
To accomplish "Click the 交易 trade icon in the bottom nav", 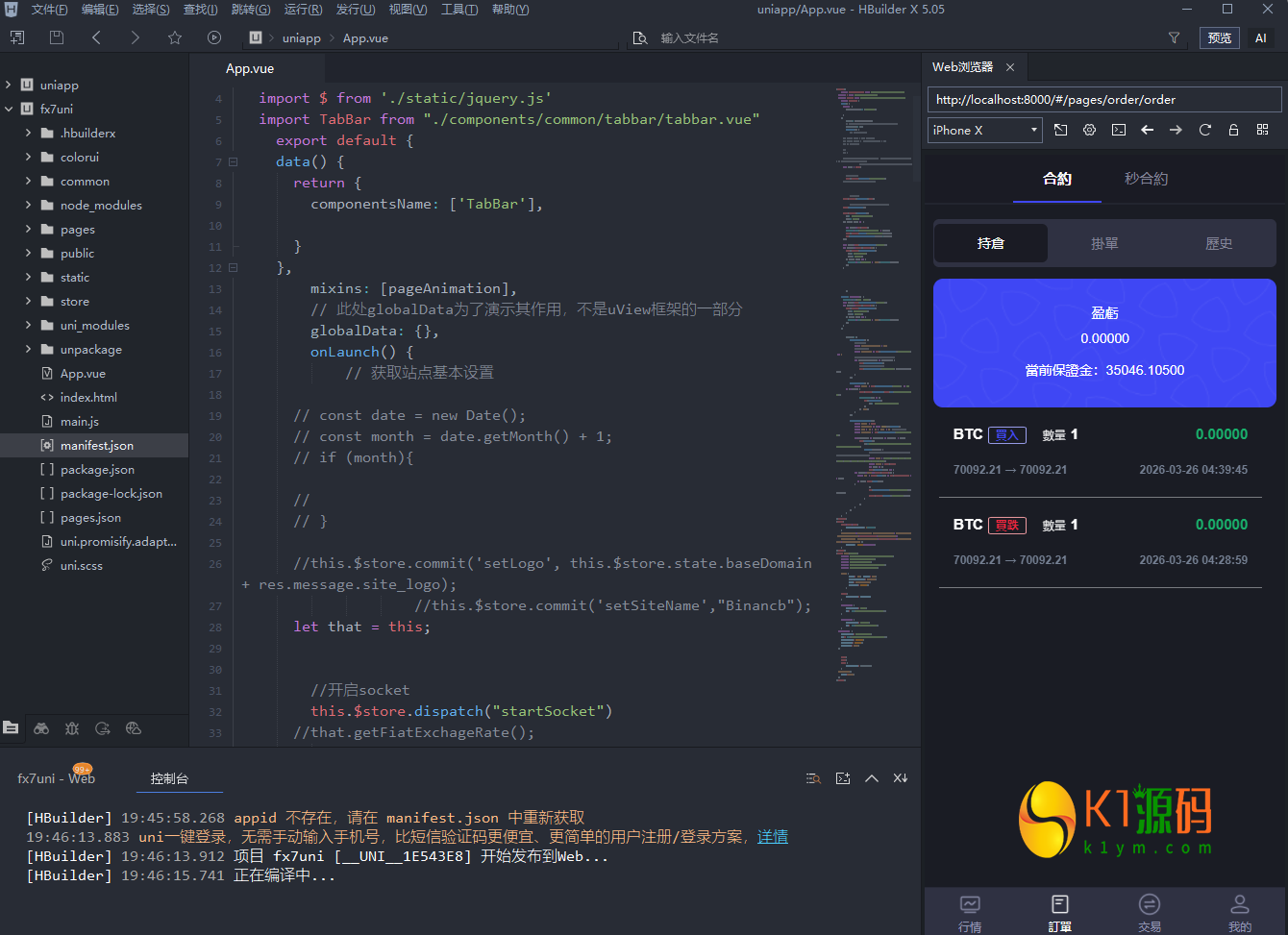I will coord(1149,904).
